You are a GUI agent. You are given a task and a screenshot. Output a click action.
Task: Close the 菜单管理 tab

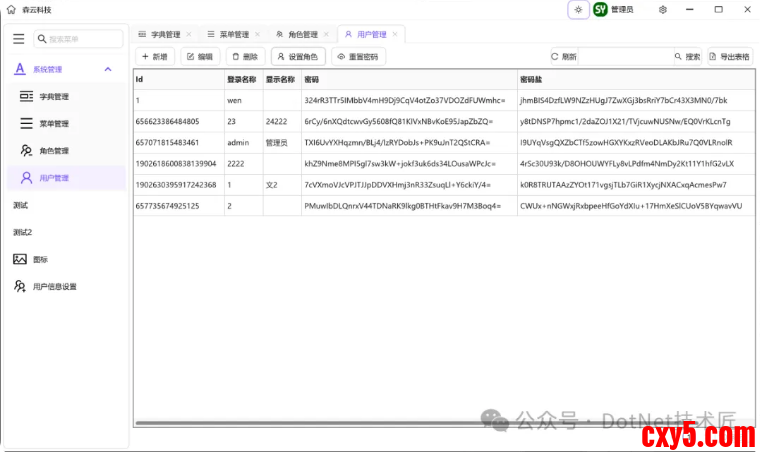(257, 34)
